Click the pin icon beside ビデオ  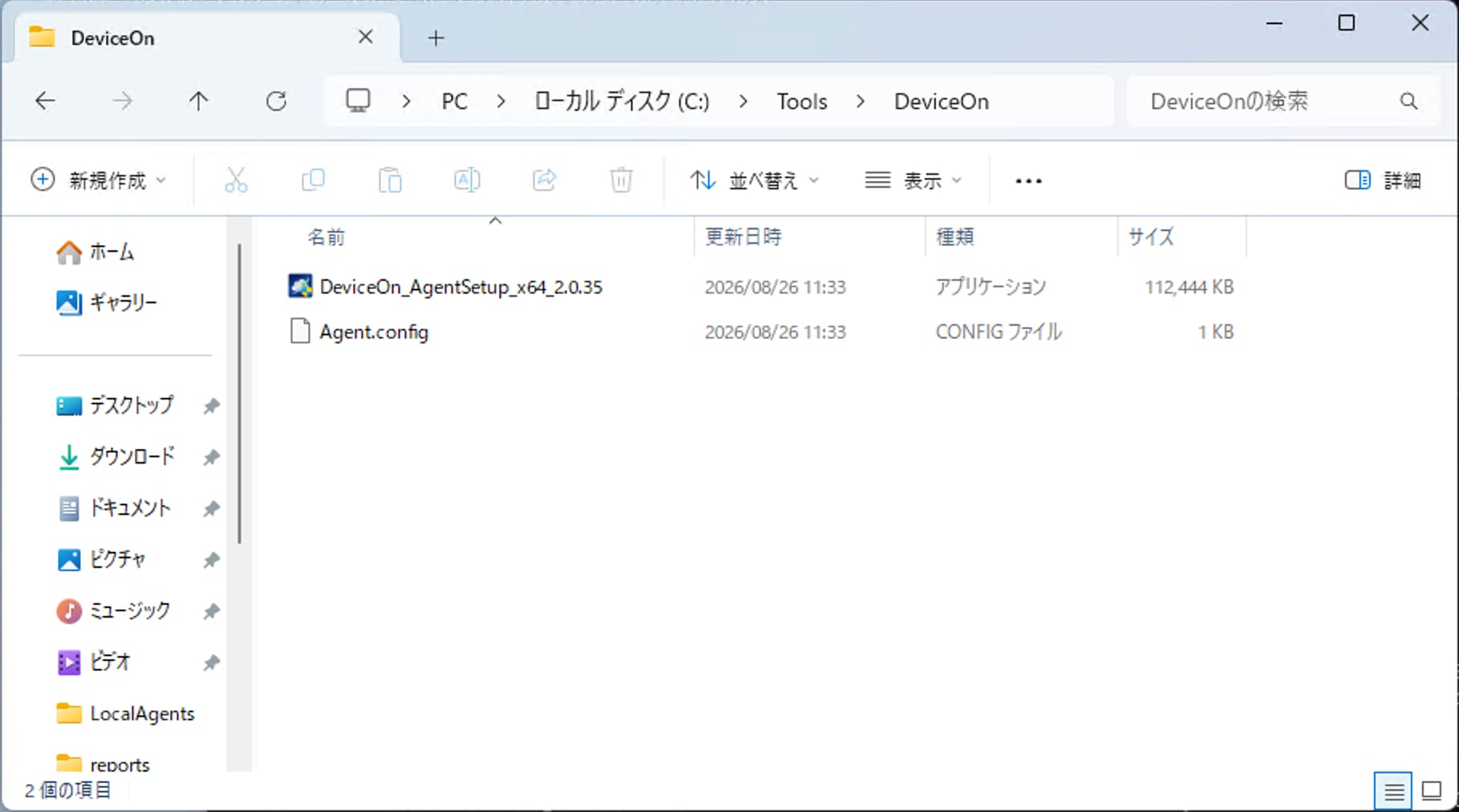[211, 663]
